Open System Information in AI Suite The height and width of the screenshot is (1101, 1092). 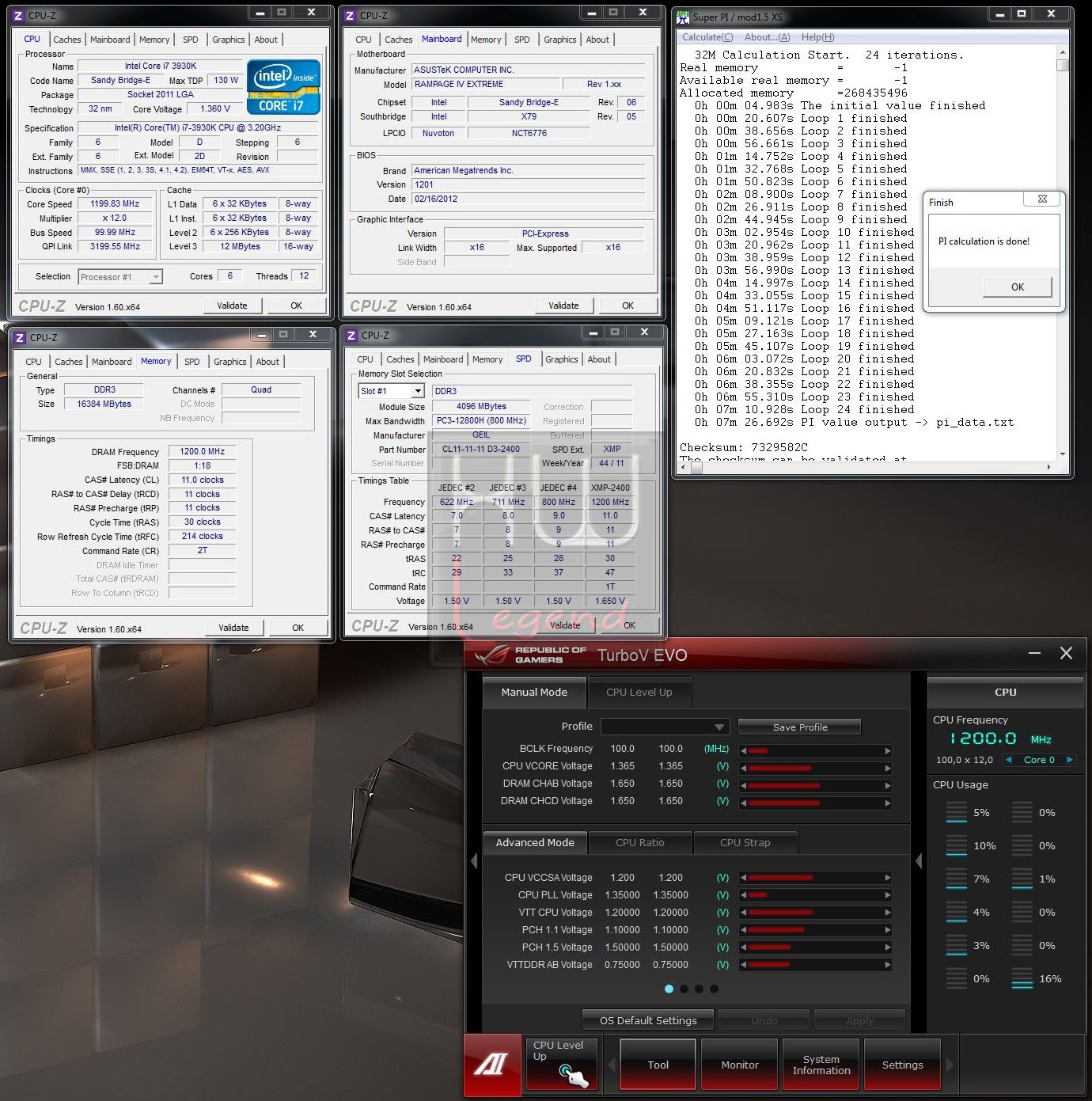pyautogui.click(x=821, y=1065)
